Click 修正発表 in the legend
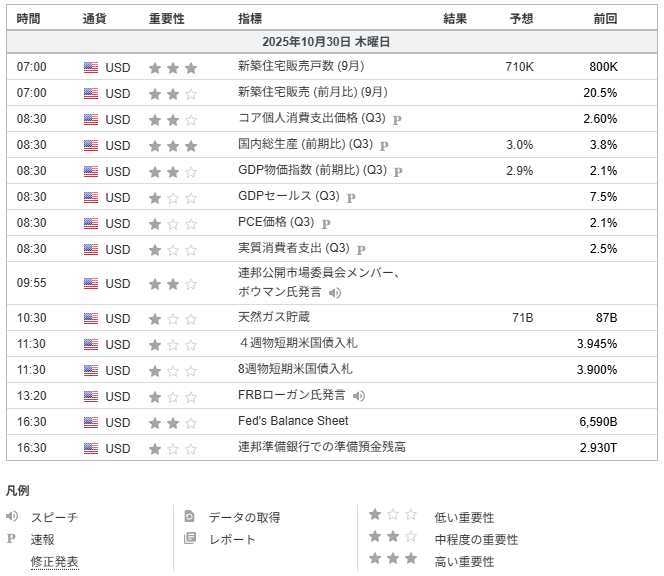The height and width of the screenshot is (576, 664). pyautogui.click(x=54, y=562)
